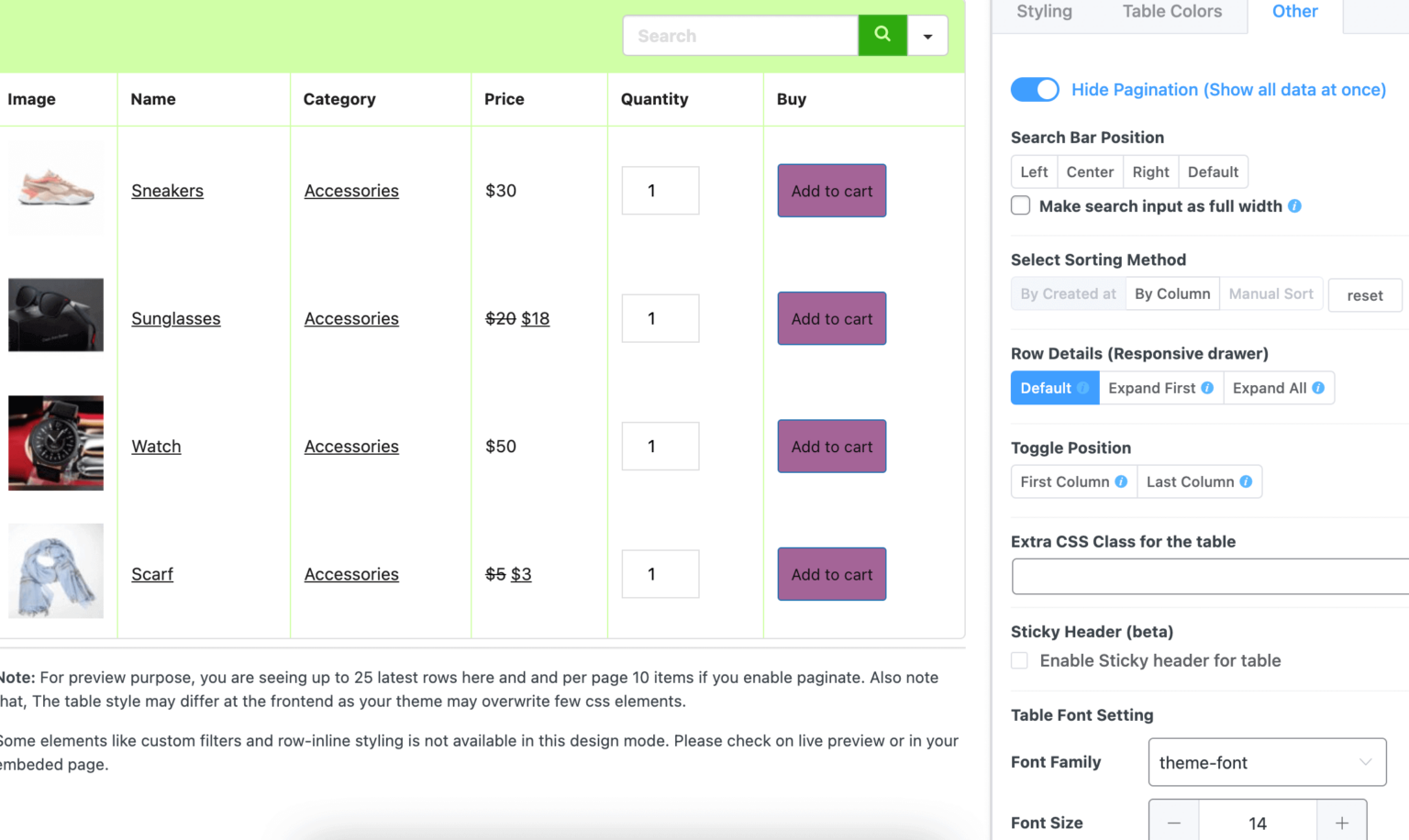Click info icon on Last Column option

1246,481
